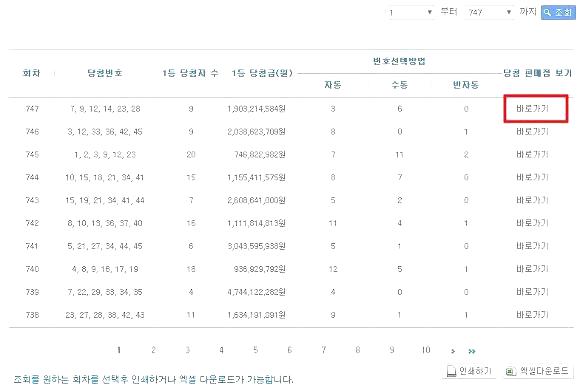580x388 pixels.
Task: Go to page 8 of results
Action: tap(358, 350)
